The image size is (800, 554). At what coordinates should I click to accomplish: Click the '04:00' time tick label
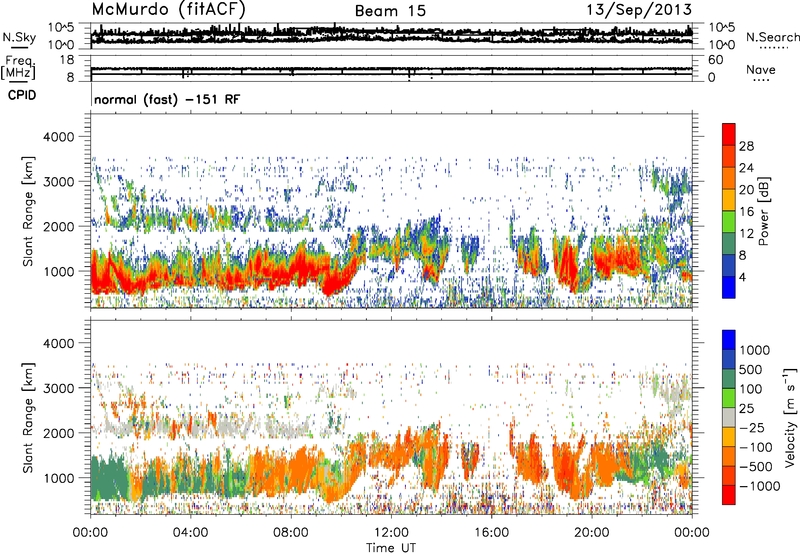pos(190,533)
